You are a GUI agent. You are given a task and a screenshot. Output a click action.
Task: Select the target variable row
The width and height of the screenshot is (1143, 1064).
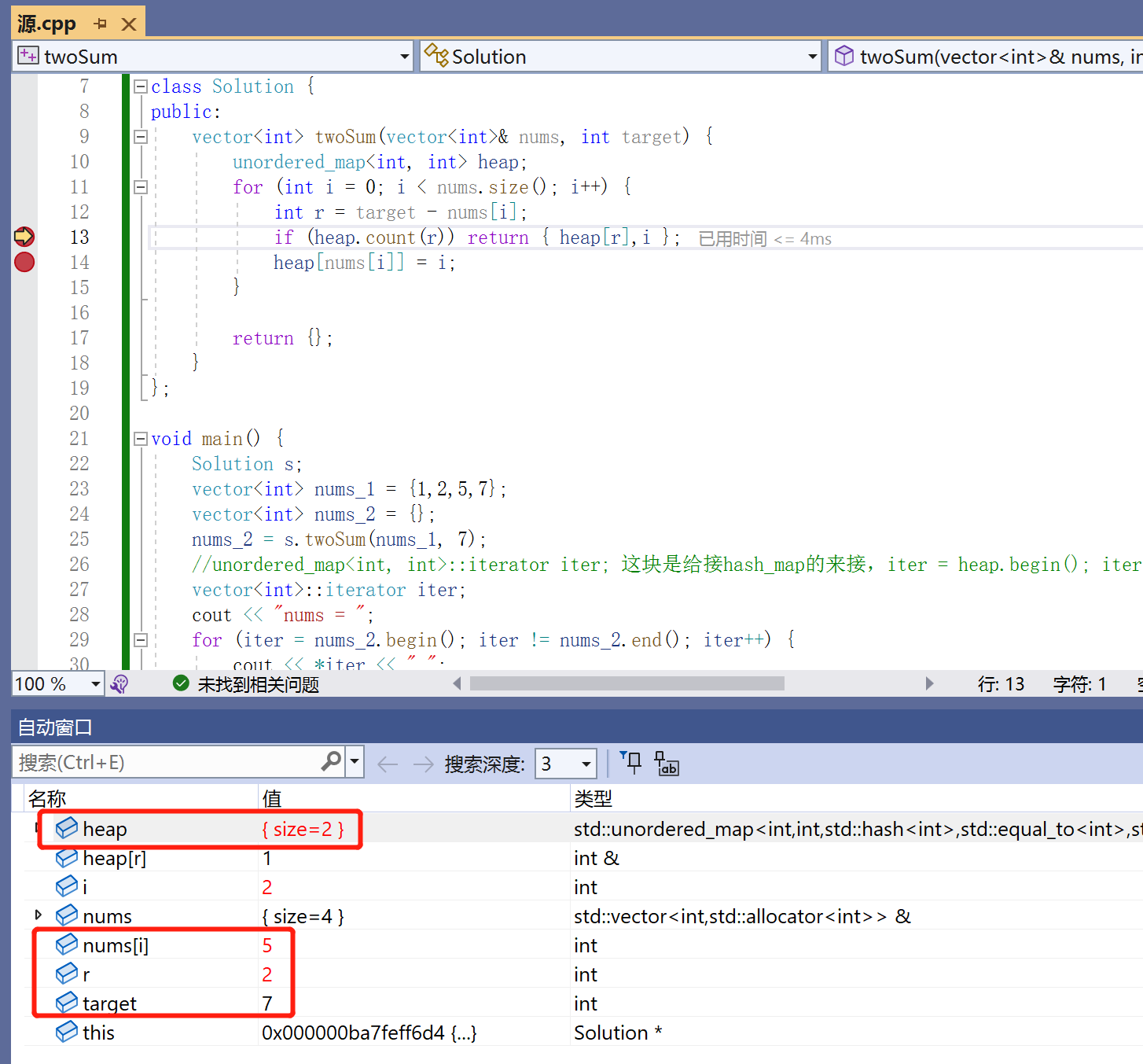(584, 1003)
